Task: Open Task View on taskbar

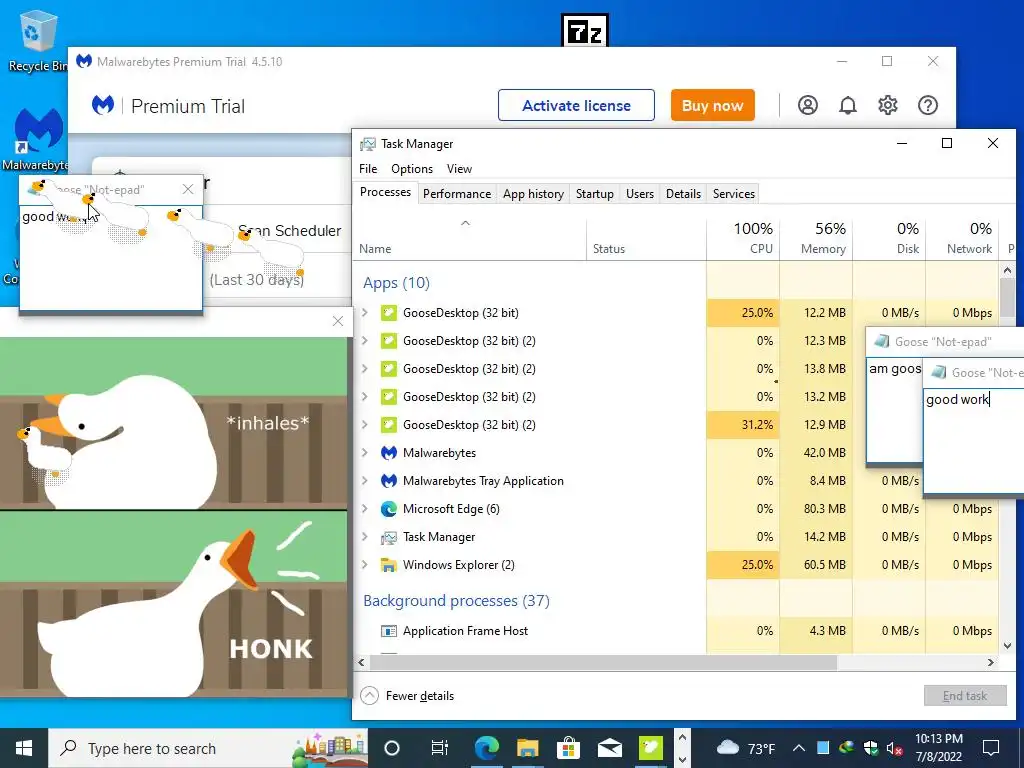Action: [440, 748]
